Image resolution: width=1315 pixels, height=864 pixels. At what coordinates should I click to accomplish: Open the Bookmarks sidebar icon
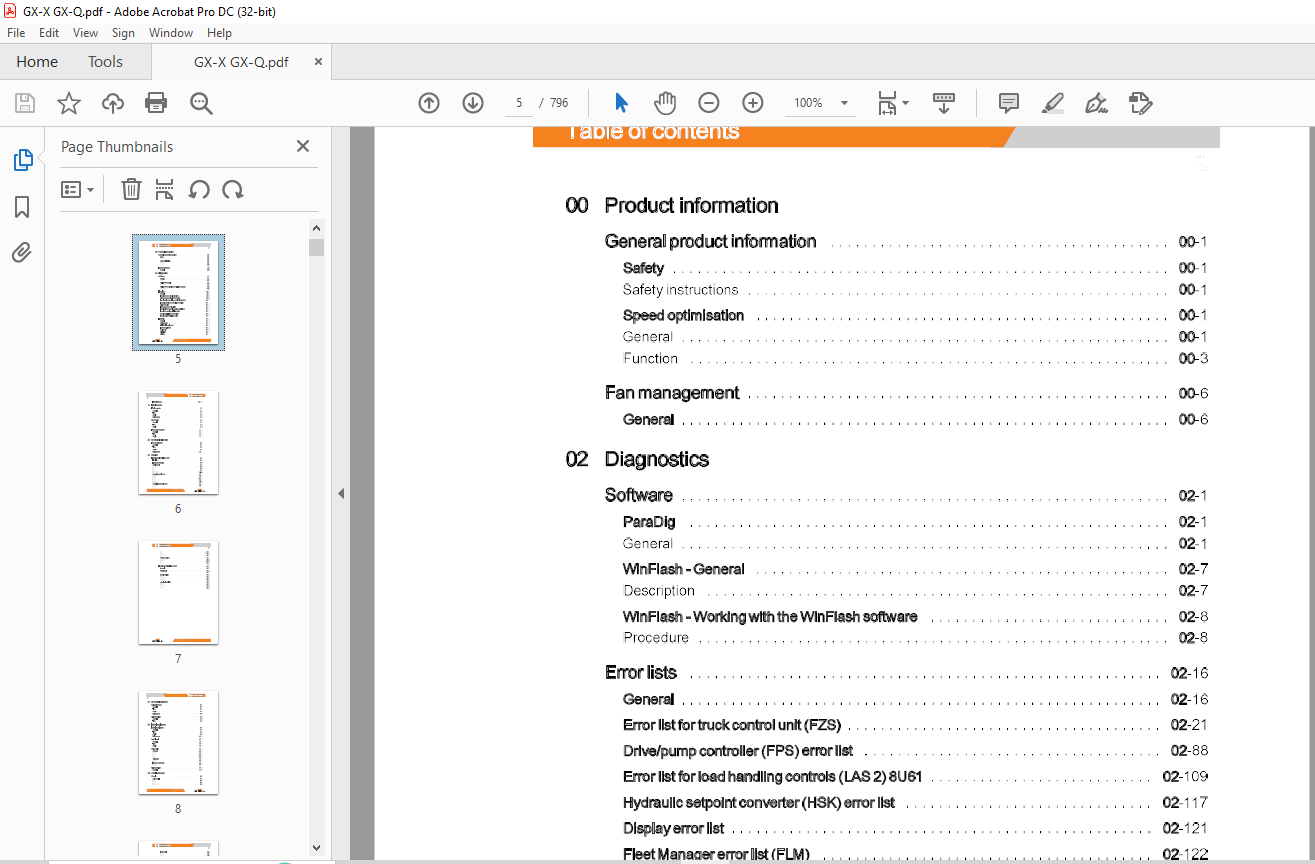coord(22,207)
